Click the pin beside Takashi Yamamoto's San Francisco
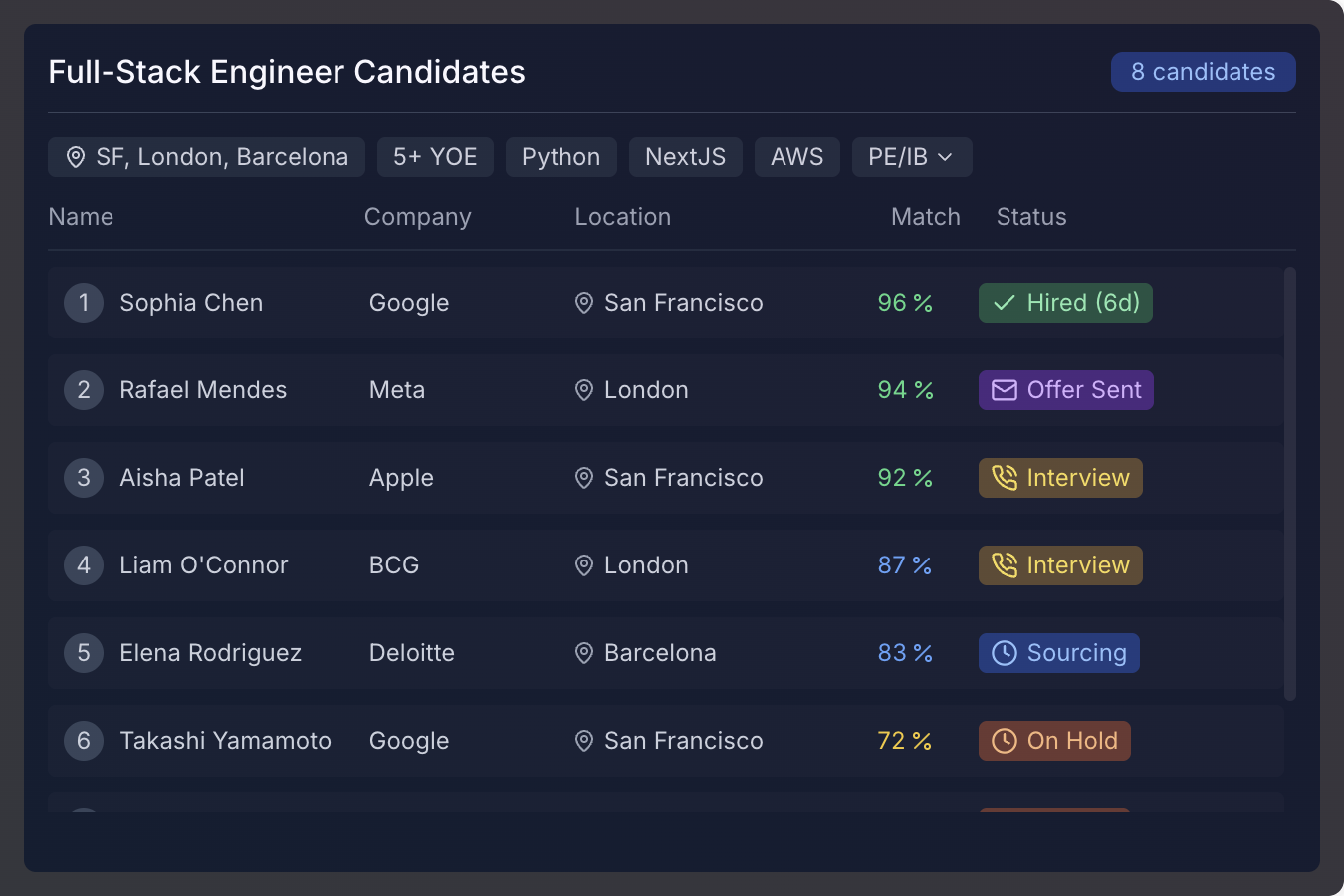 [x=583, y=741]
